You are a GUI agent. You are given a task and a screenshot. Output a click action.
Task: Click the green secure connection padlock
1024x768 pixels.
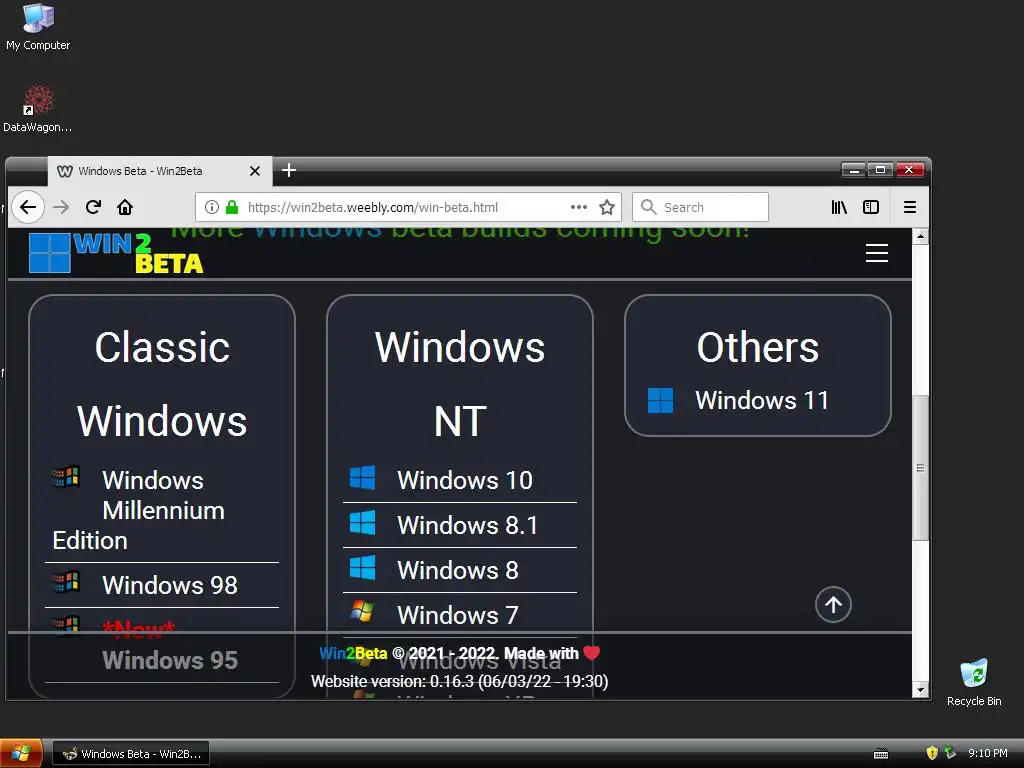tap(231, 207)
